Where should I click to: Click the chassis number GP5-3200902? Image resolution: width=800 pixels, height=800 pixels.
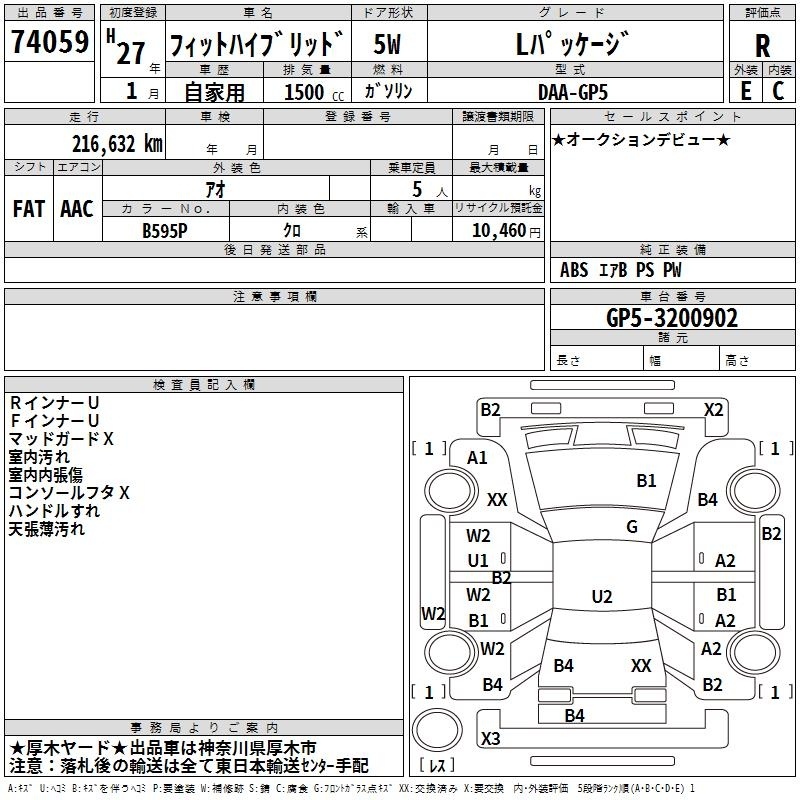pyautogui.click(x=672, y=317)
